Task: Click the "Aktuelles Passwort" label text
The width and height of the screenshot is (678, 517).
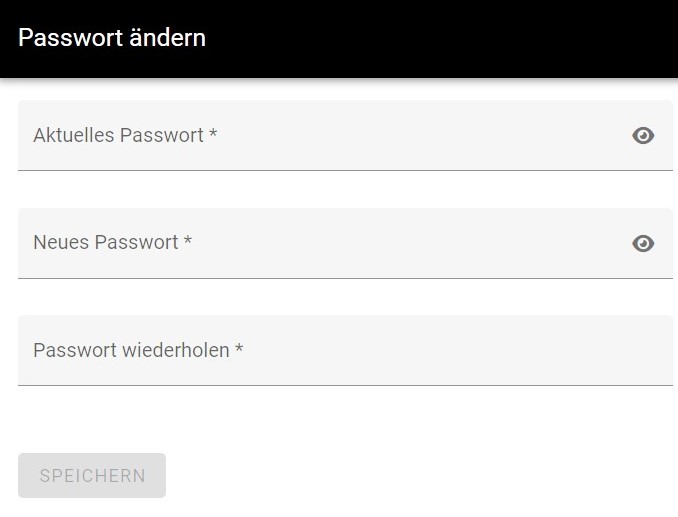Action: pyautogui.click(x=118, y=136)
